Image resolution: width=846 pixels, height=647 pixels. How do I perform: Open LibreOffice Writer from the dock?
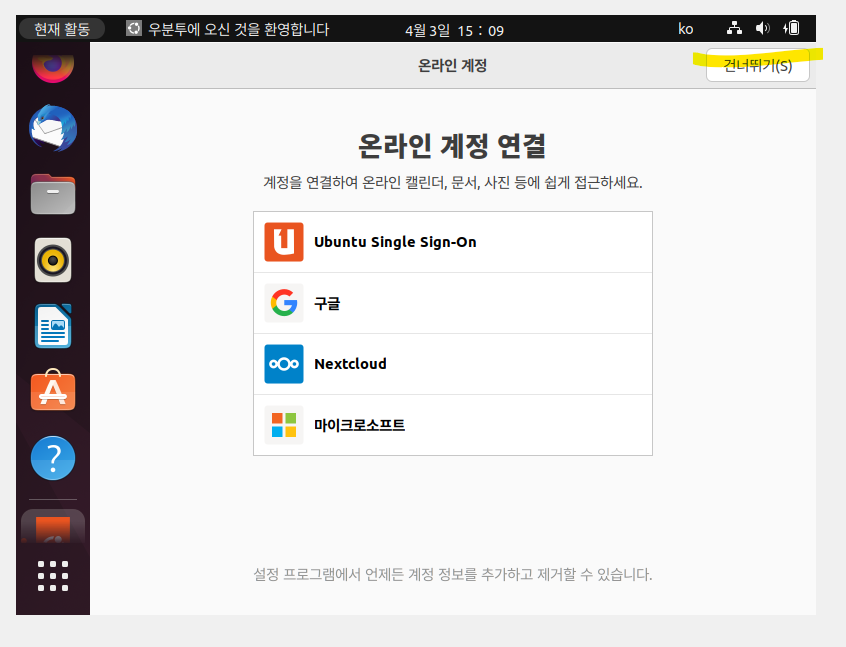pyautogui.click(x=53, y=326)
